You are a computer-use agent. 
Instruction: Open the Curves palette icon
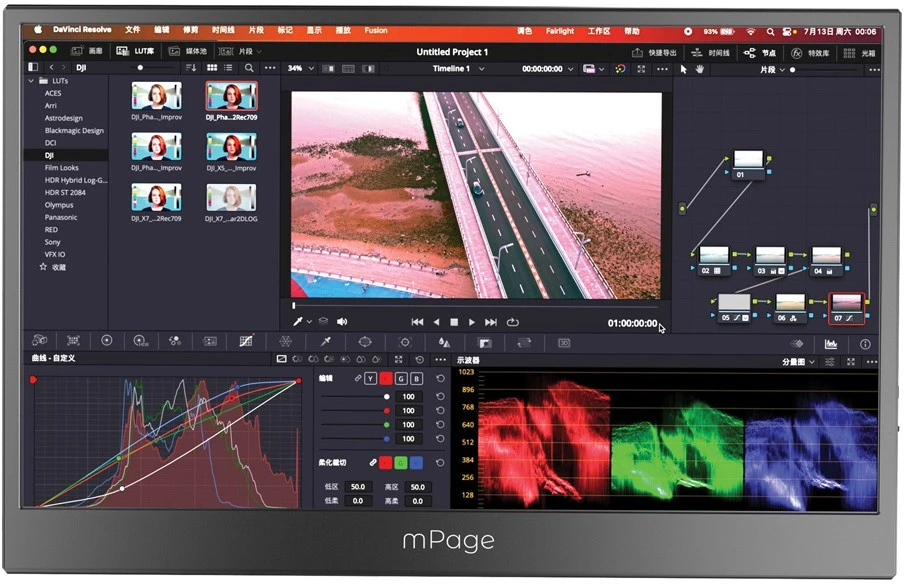[x=246, y=341]
